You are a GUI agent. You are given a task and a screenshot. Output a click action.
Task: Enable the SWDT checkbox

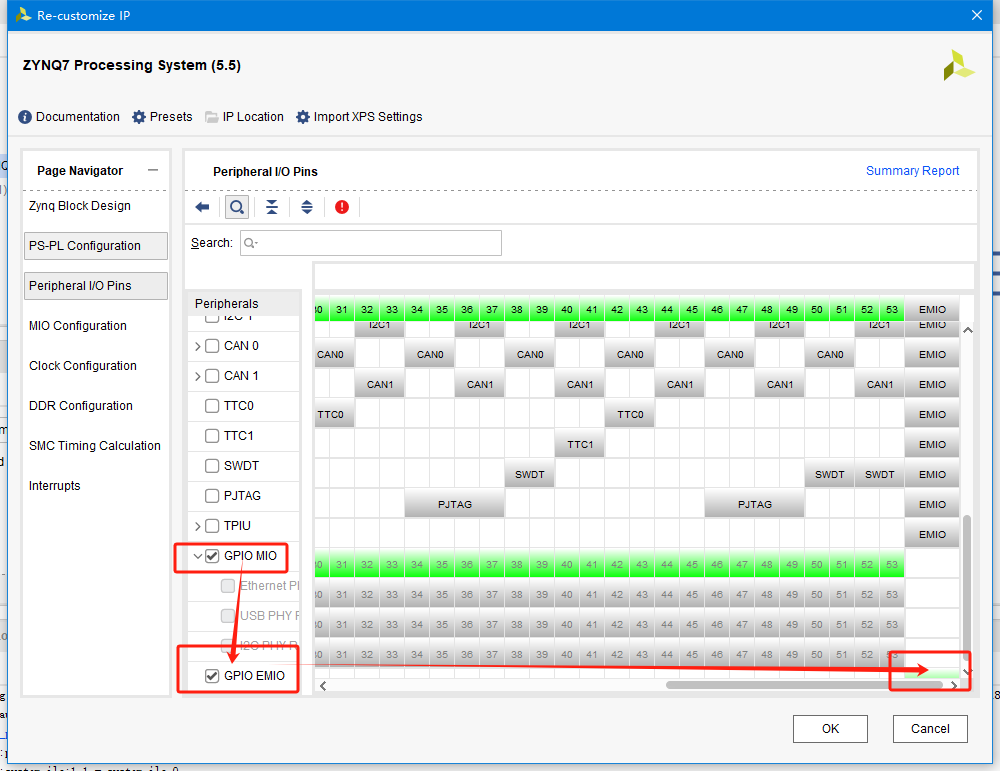[x=212, y=466]
